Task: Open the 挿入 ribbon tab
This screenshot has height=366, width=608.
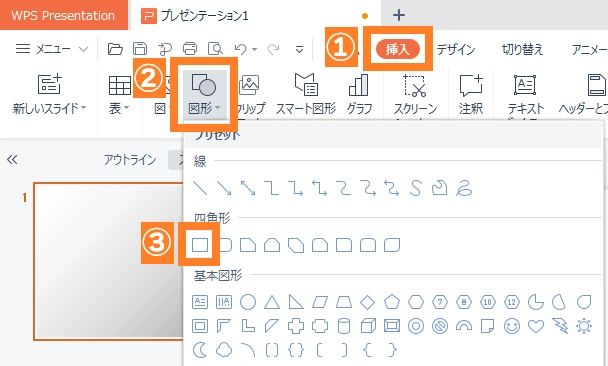Action: (x=397, y=49)
